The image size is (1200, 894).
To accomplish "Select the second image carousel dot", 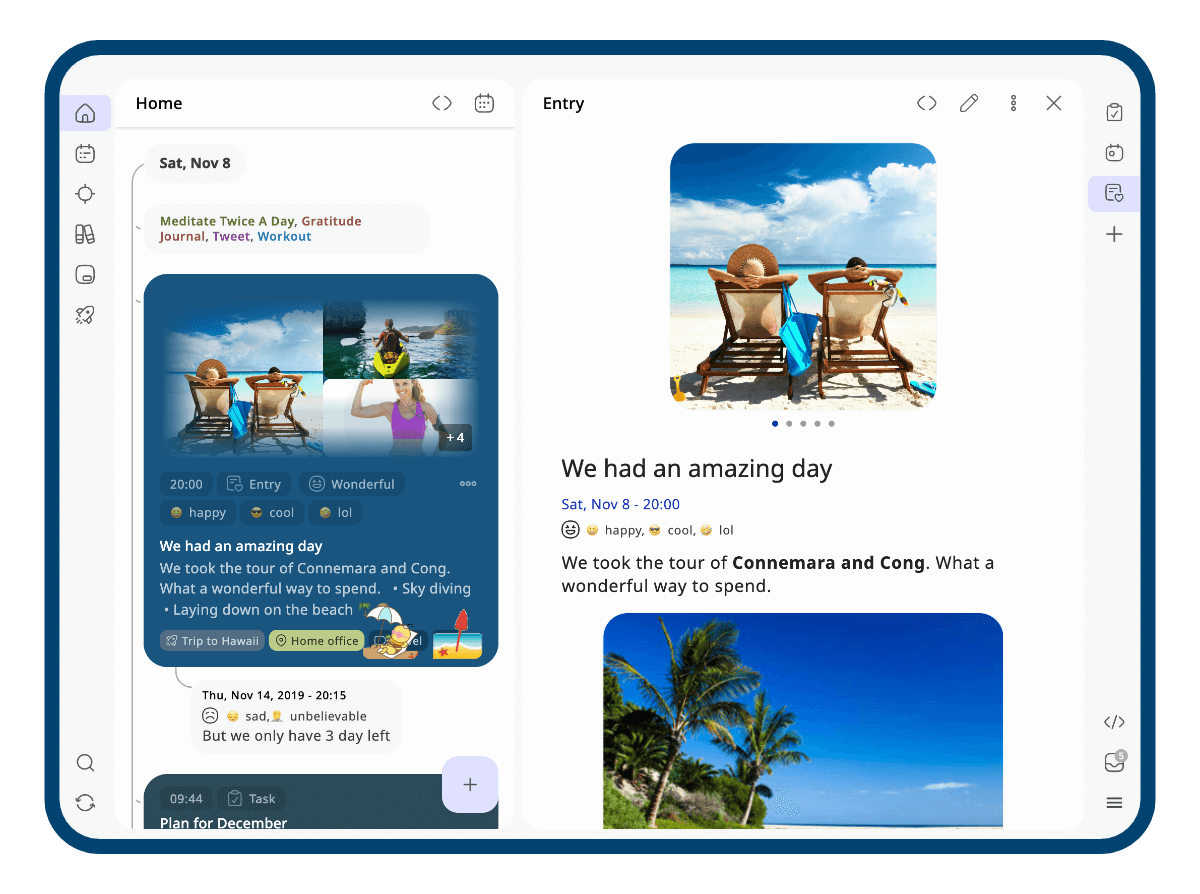I will (x=789, y=424).
